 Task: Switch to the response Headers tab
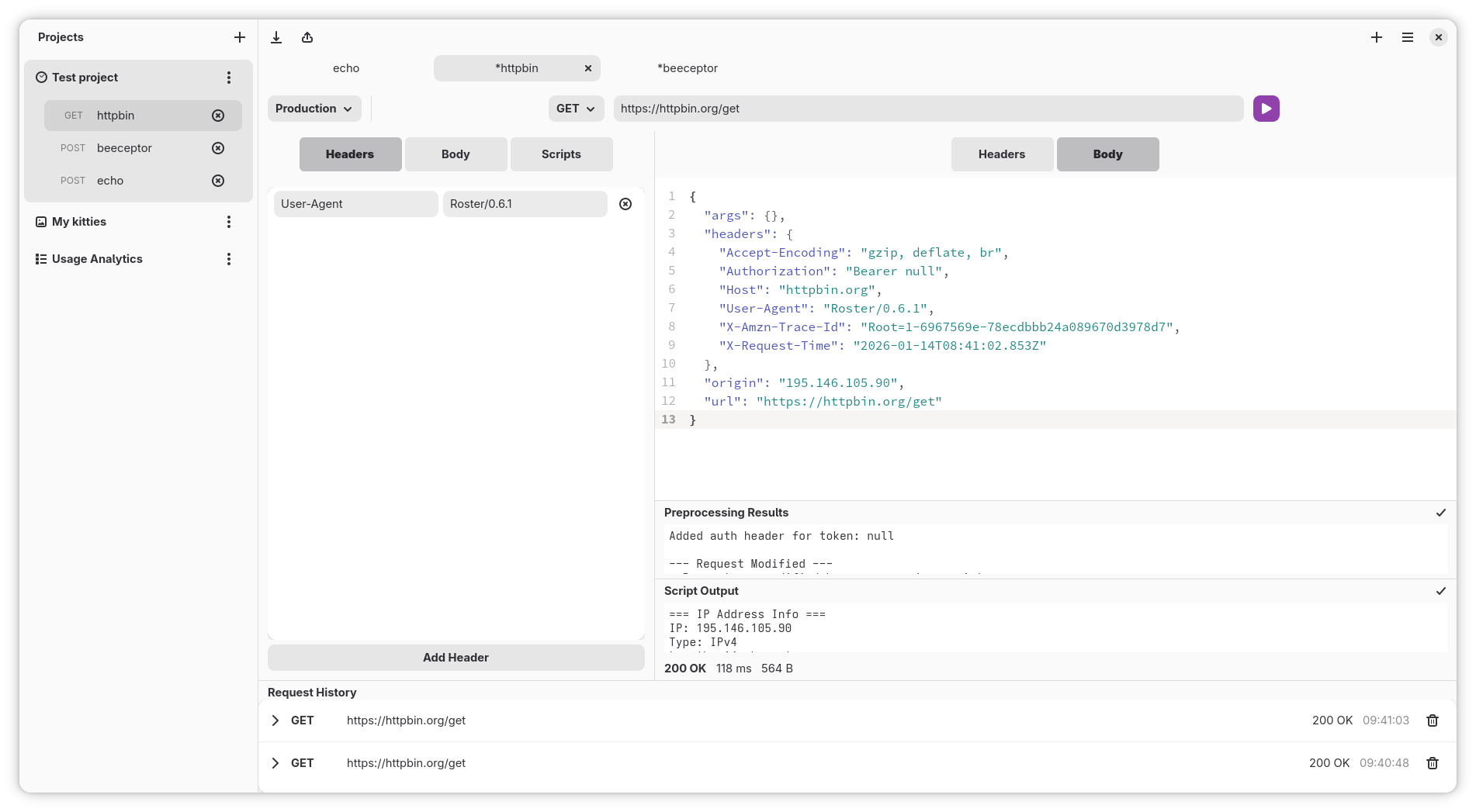click(1002, 154)
